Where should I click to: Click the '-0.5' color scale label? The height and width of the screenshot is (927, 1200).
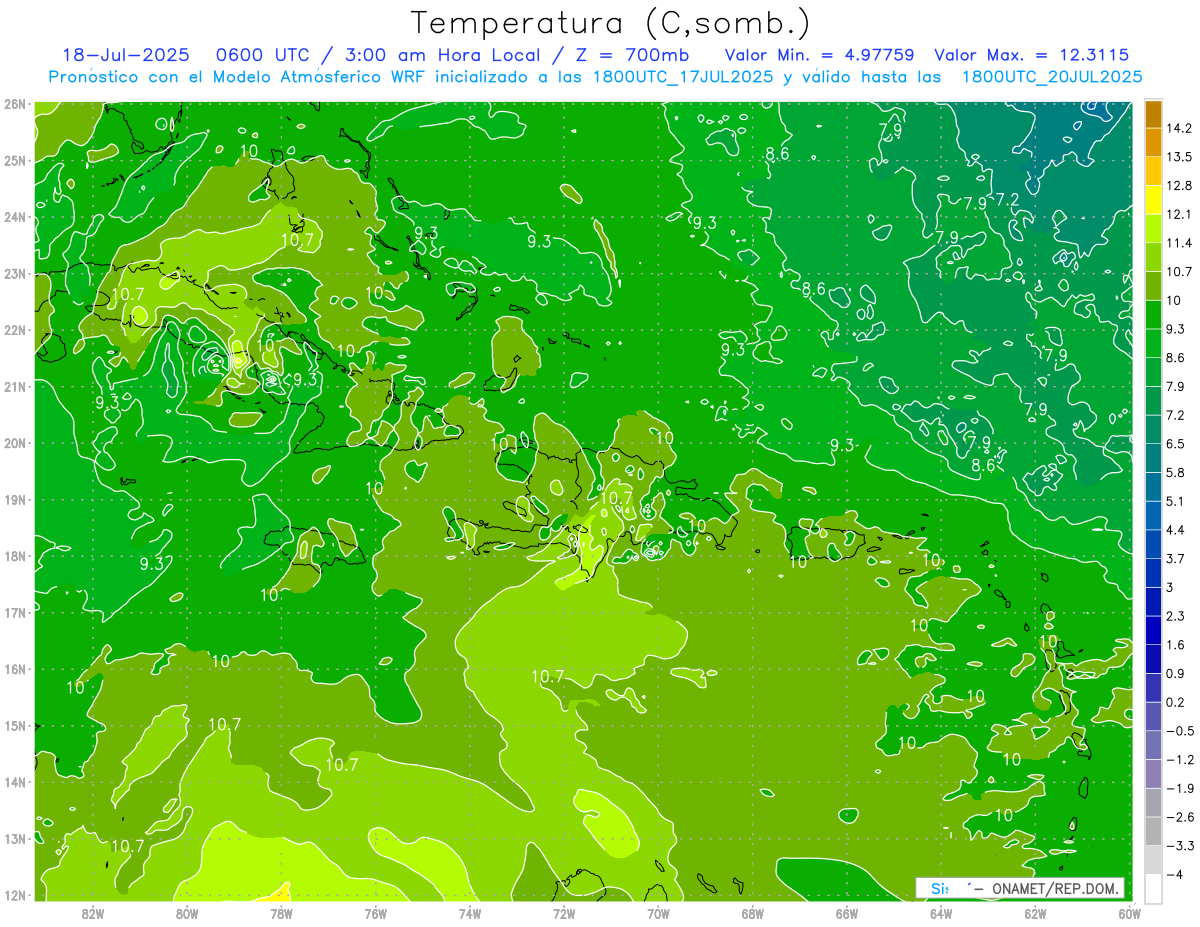coord(1180,731)
